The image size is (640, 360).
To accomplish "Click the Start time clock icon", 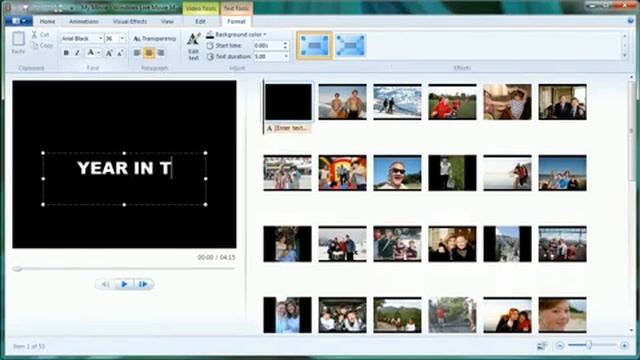I will tap(210, 46).
